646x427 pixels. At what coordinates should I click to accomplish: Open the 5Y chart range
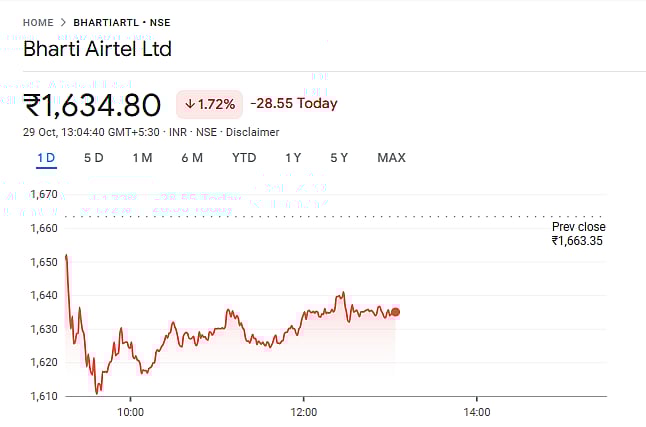click(339, 158)
